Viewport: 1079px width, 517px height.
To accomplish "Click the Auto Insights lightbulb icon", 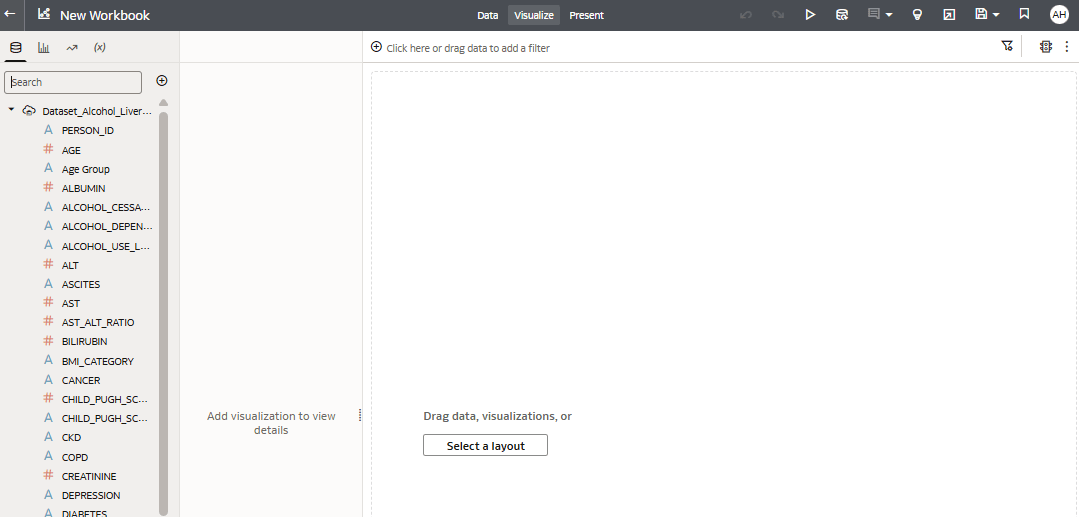I will (x=917, y=14).
